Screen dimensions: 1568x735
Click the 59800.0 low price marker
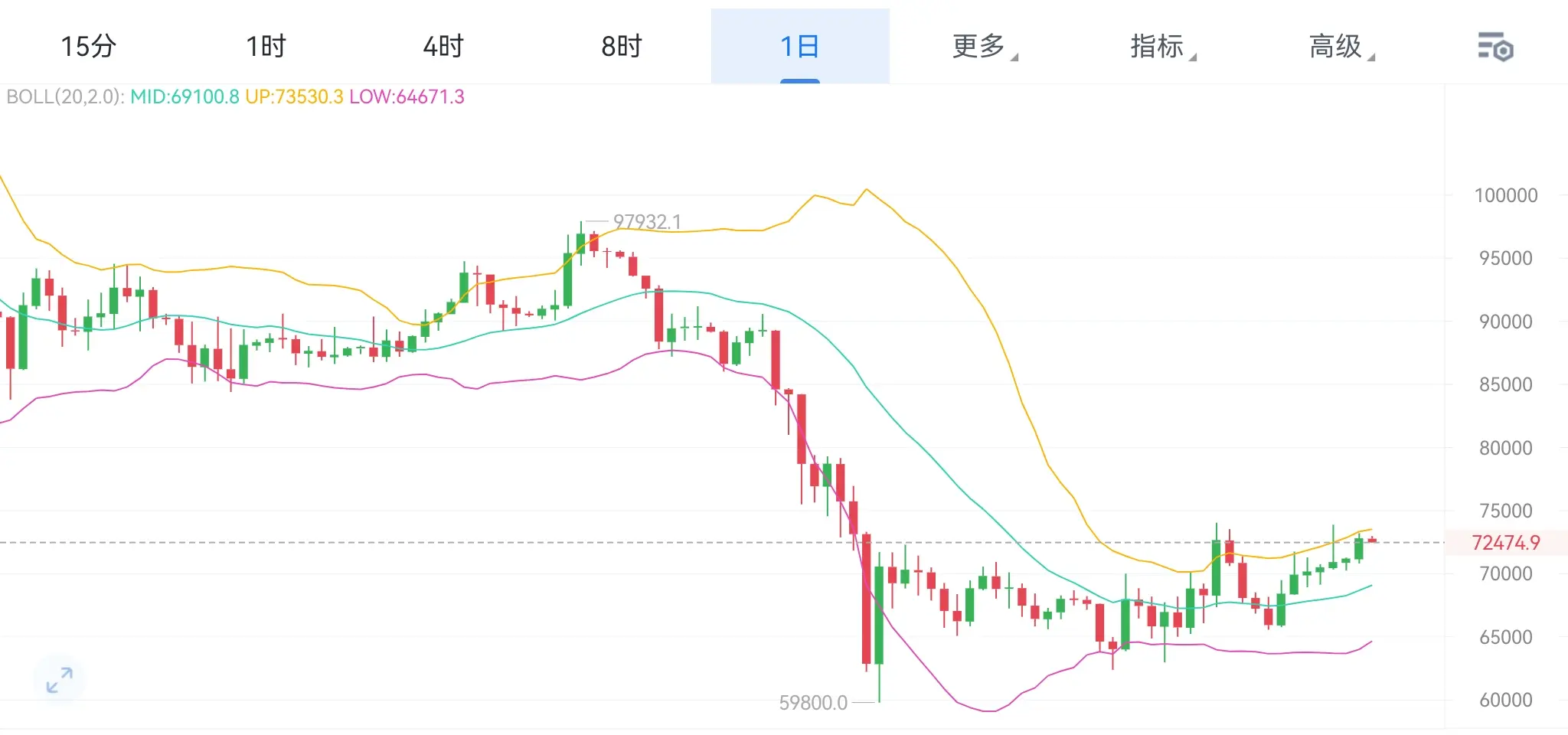pyautogui.click(x=812, y=703)
